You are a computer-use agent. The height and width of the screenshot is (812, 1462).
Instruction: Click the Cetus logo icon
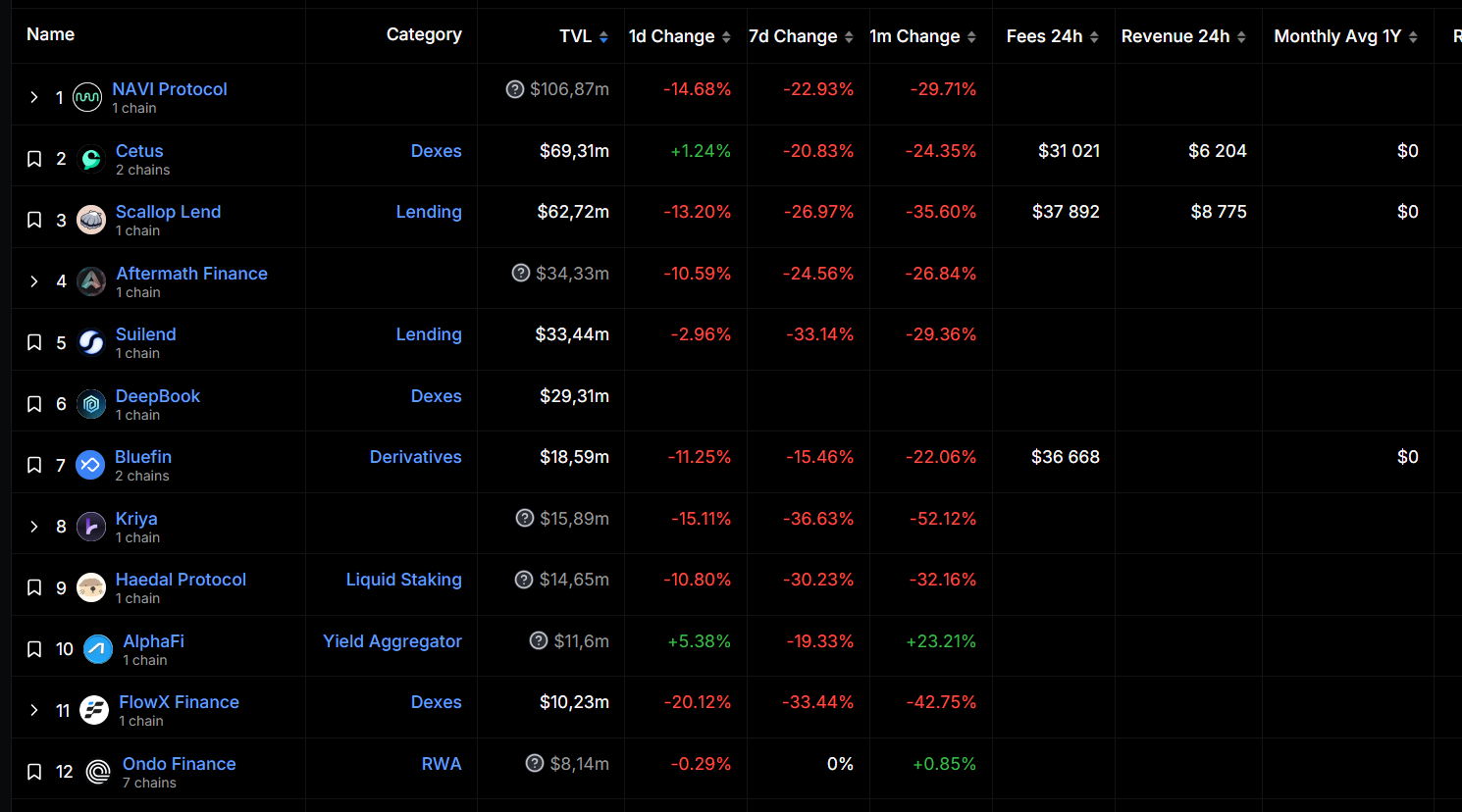(x=91, y=159)
